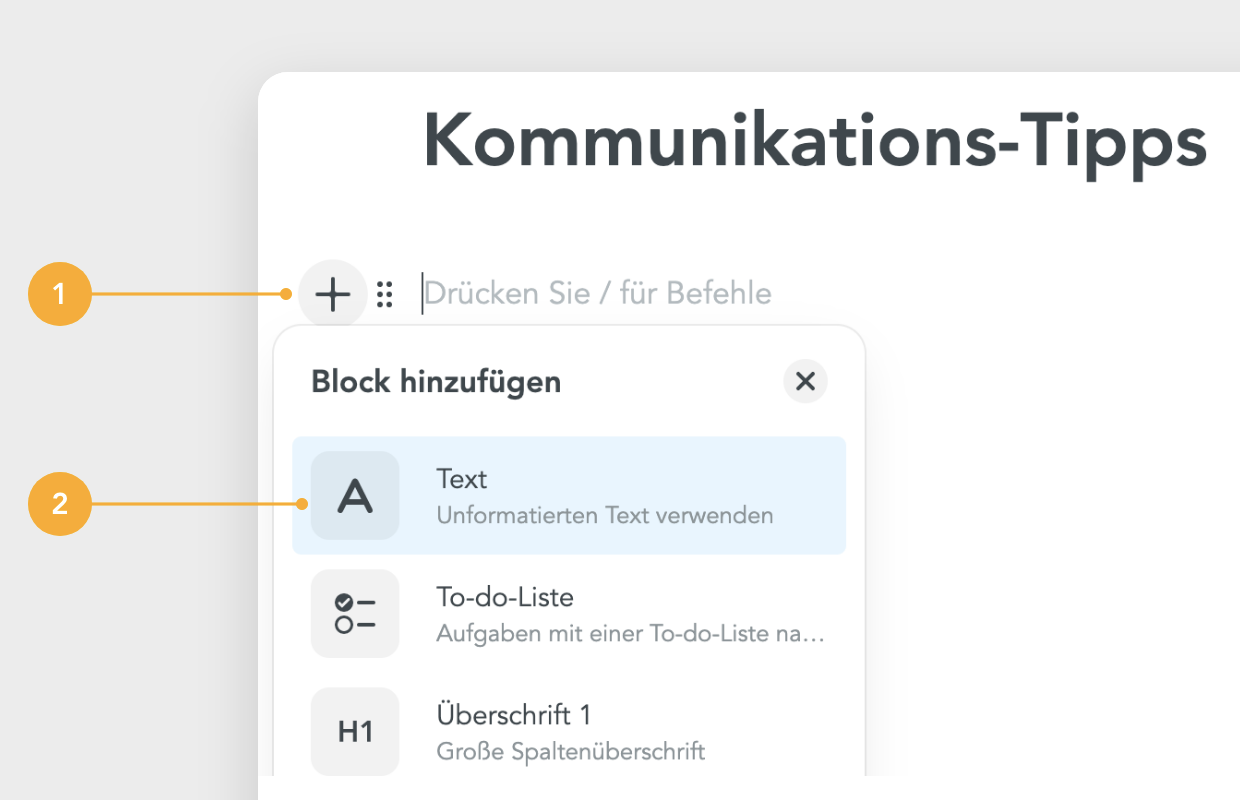The width and height of the screenshot is (1240, 800).
Task: Click the six-dot drag handle icon
Action: pyautogui.click(x=385, y=294)
